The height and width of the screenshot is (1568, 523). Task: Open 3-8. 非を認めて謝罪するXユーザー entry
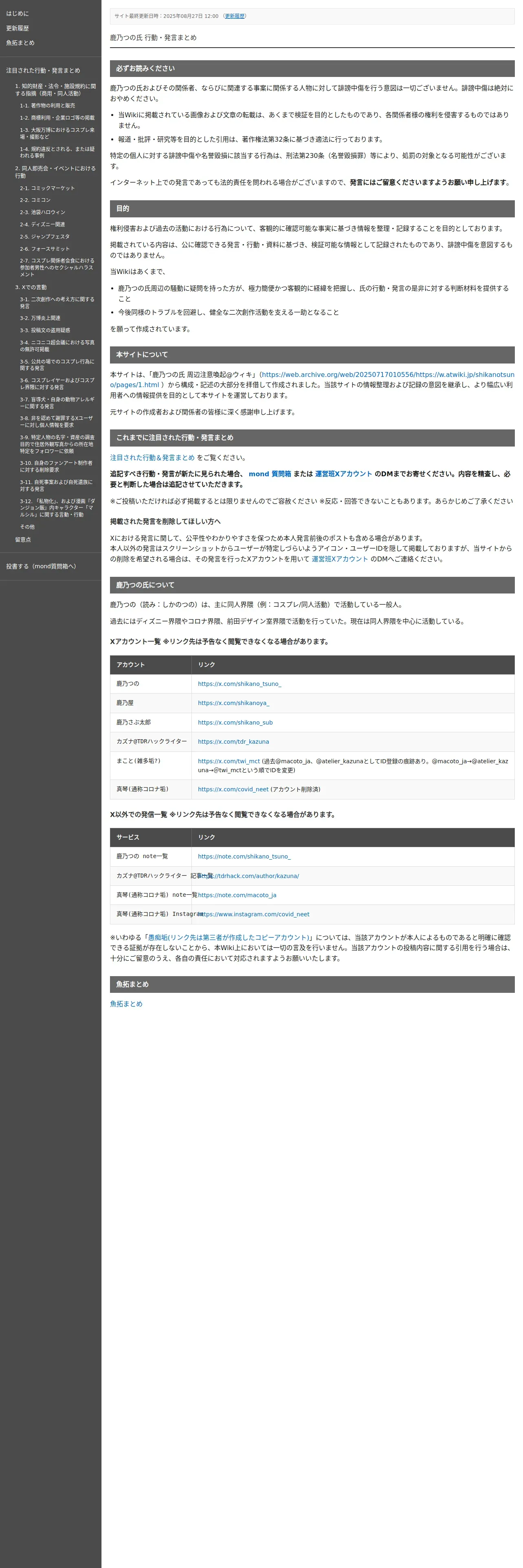tap(57, 421)
